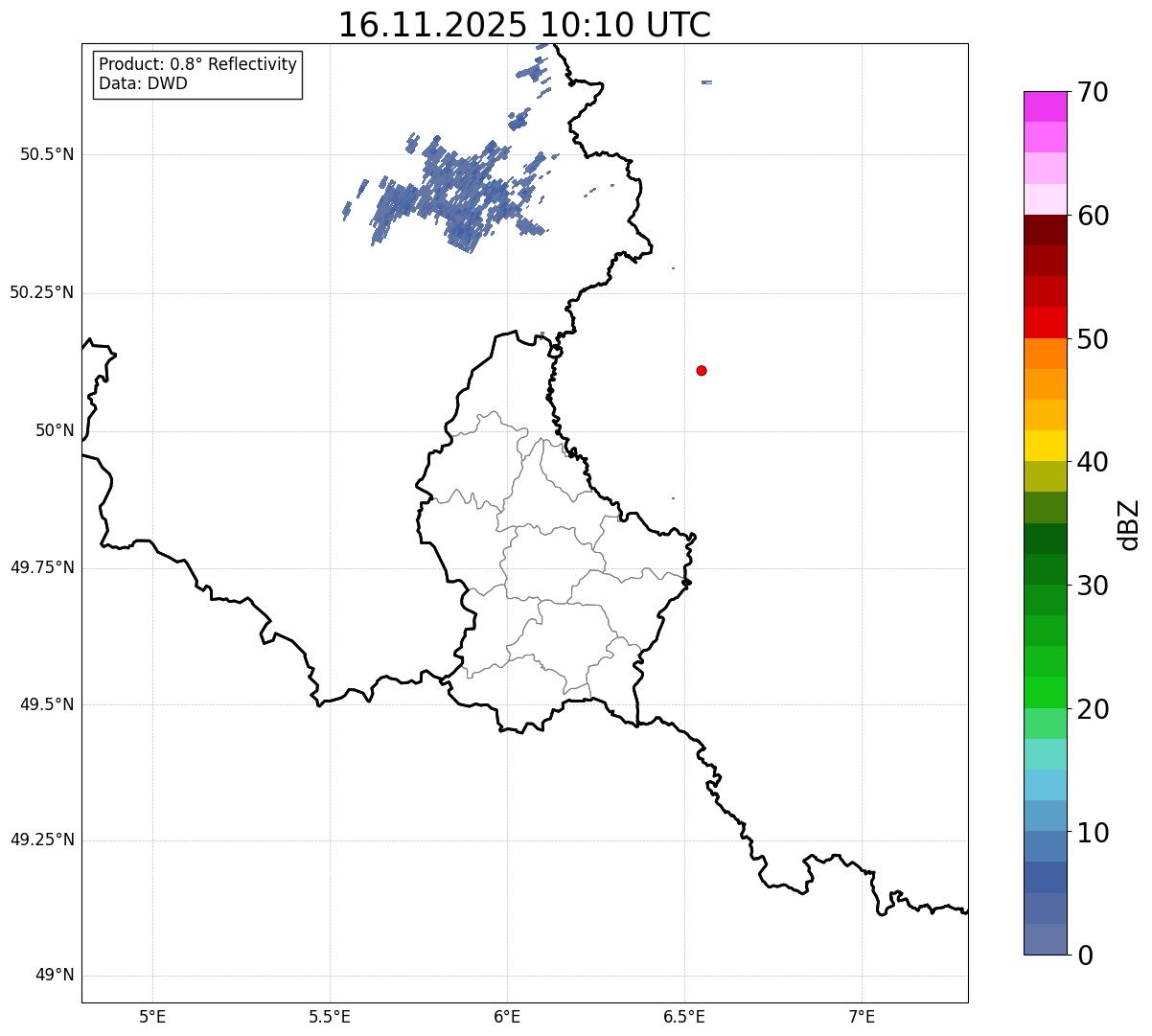Click the colorbar tick label "30"
Image resolution: width=1152 pixels, height=1036 pixels.
click(x=1093, y=586)
